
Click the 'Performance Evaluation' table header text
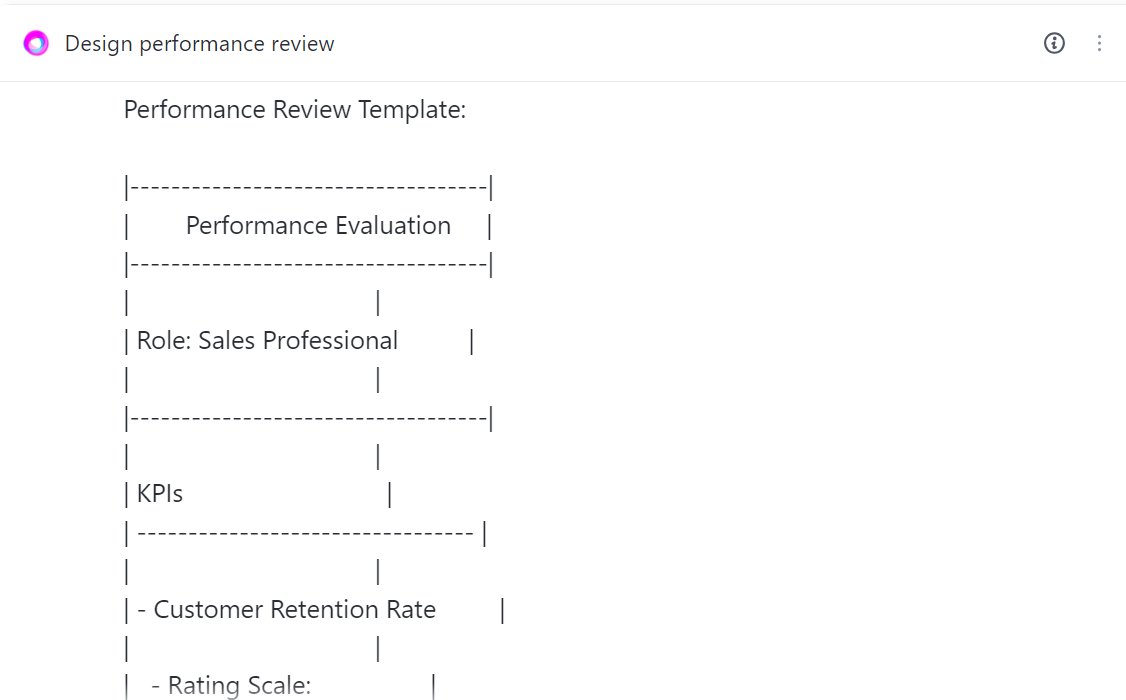318,226
